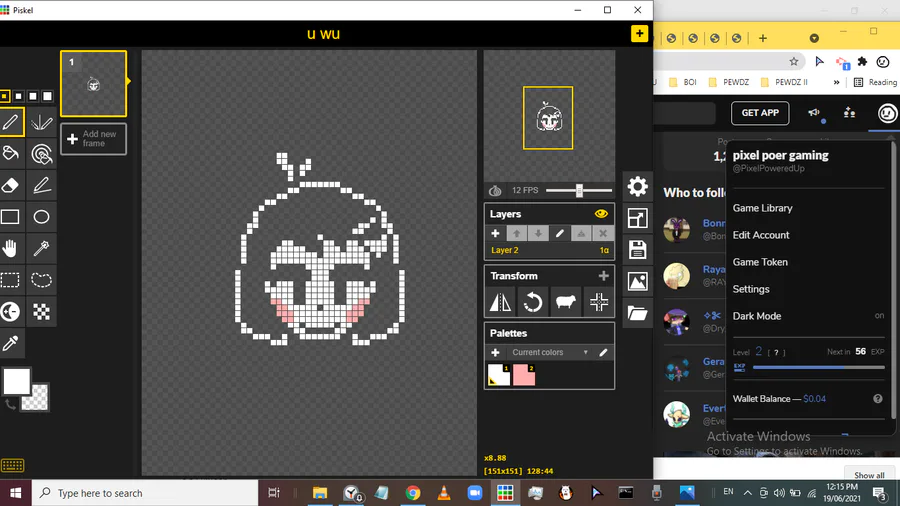Click Windows search box in taskbar

click(x=145, y=493)
